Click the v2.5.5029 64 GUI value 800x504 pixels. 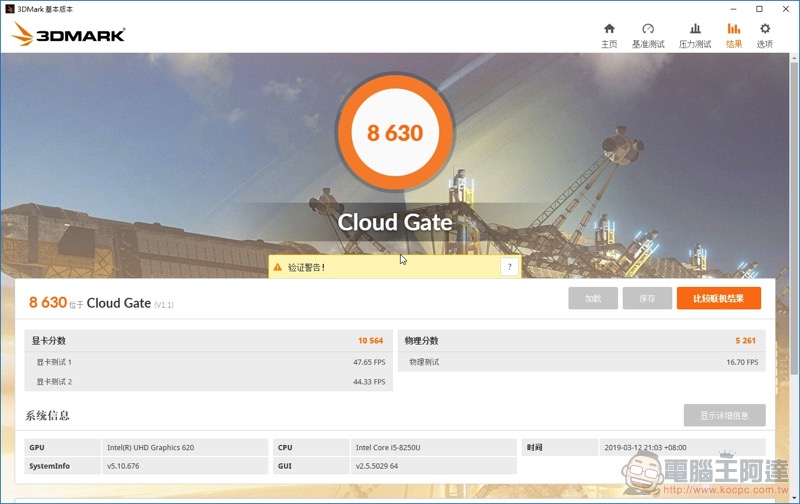[x=377, y=466]
